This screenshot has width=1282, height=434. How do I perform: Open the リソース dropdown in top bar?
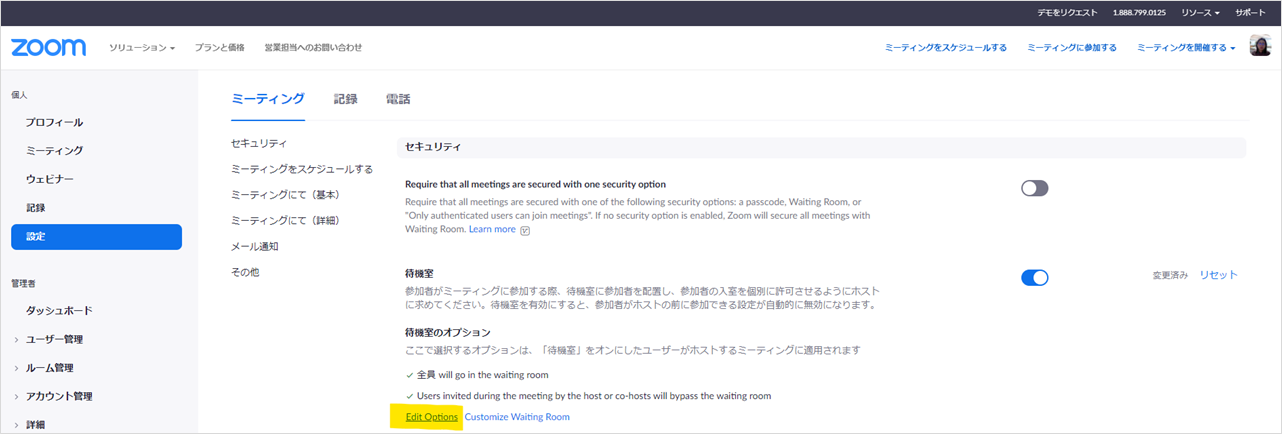(1200, 12)
